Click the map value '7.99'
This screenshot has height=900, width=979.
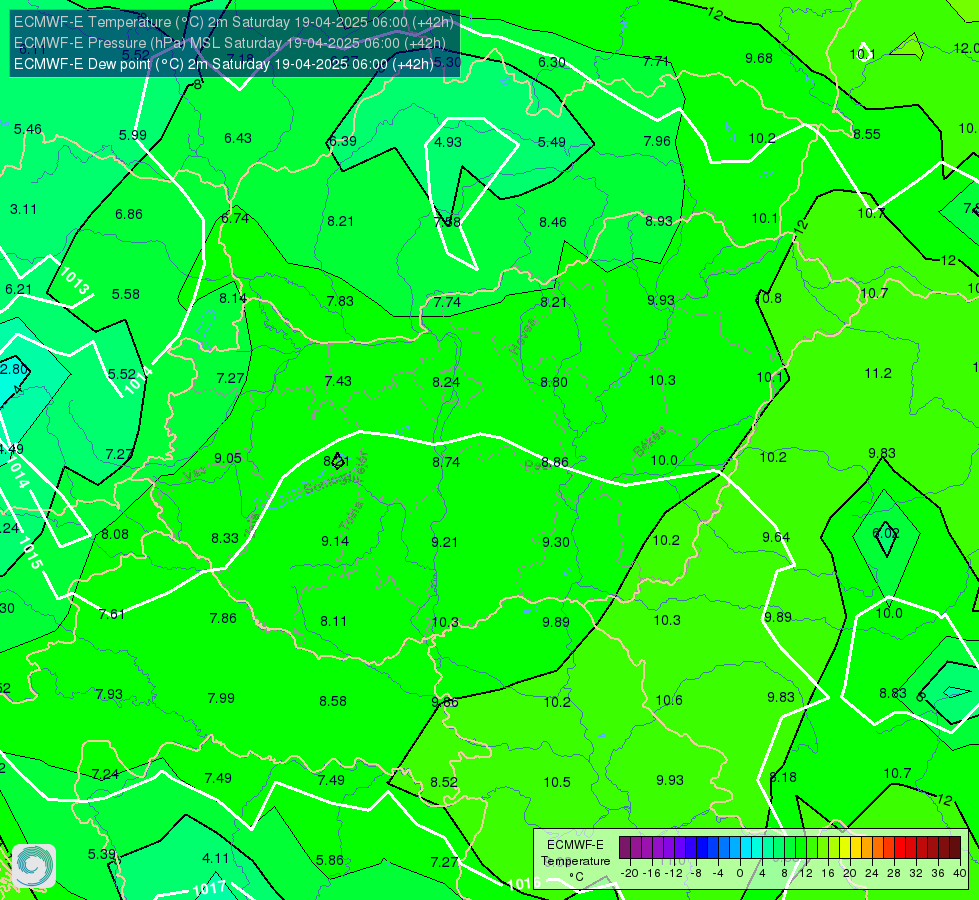point(221,698)
